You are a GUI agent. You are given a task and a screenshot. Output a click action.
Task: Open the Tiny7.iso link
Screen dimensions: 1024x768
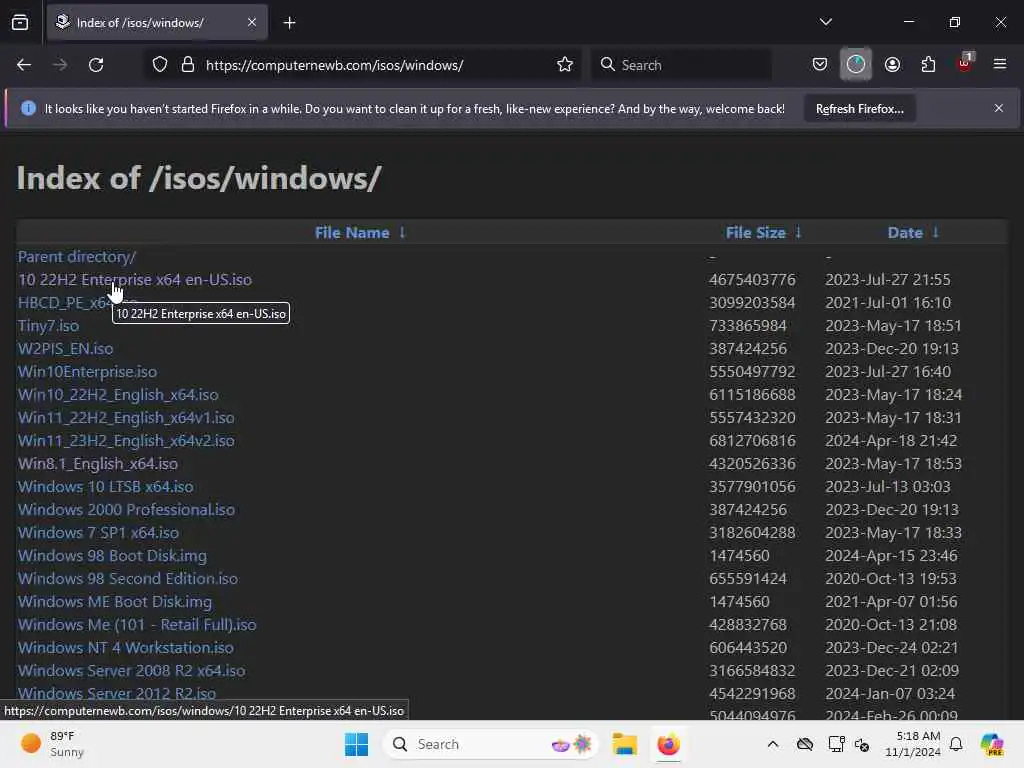pyautogui.click(x=48, y=326)
